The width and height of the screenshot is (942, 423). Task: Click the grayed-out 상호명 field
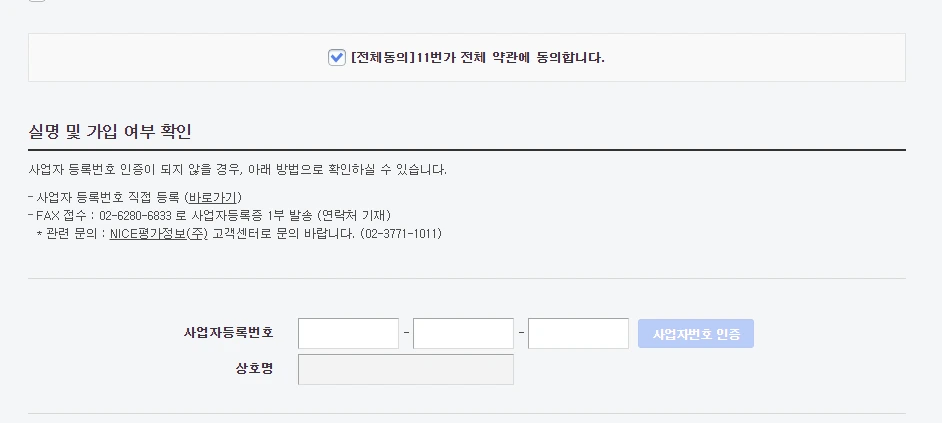(x=406, y=369)
